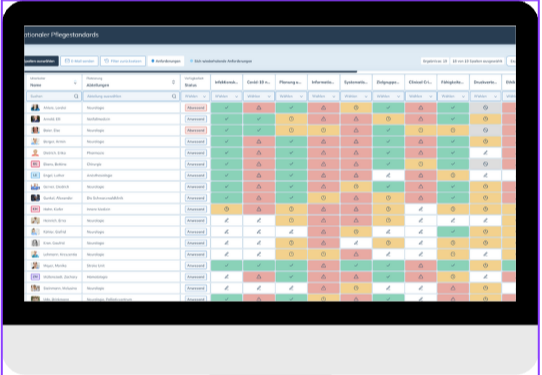The width and height of the screenshot is (542, 375).
Task: Click the Filter zurücksetzen button
Action: 123,61
